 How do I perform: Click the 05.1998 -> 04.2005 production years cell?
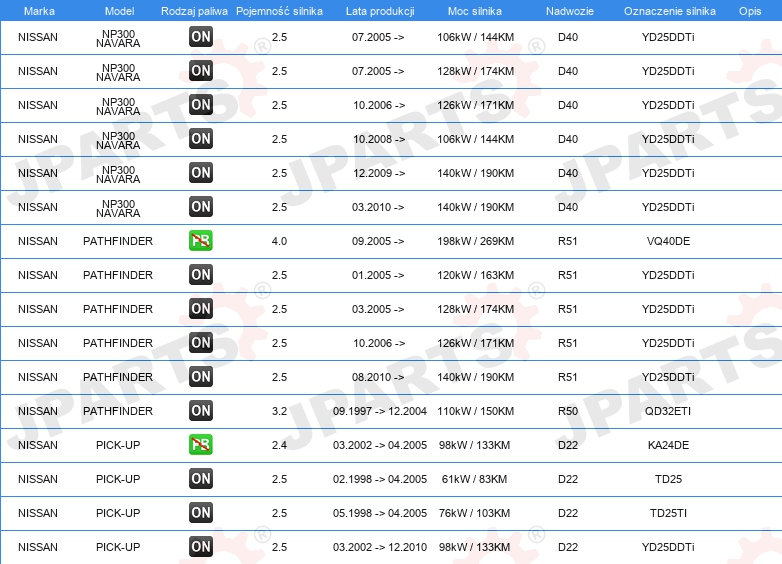pyautogui.click(x=380, y=513)
